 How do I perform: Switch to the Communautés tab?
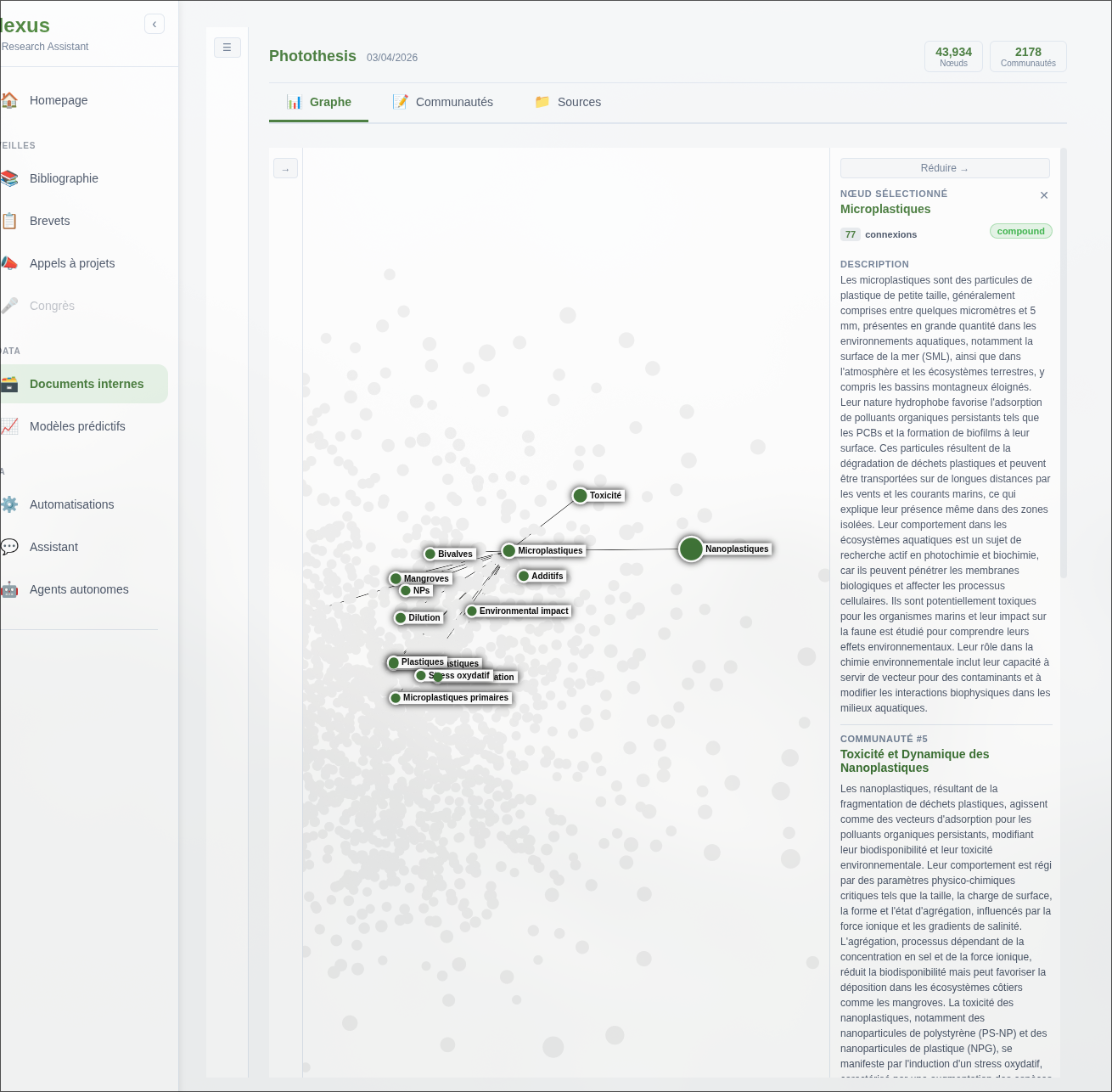(x=442, y=102)
